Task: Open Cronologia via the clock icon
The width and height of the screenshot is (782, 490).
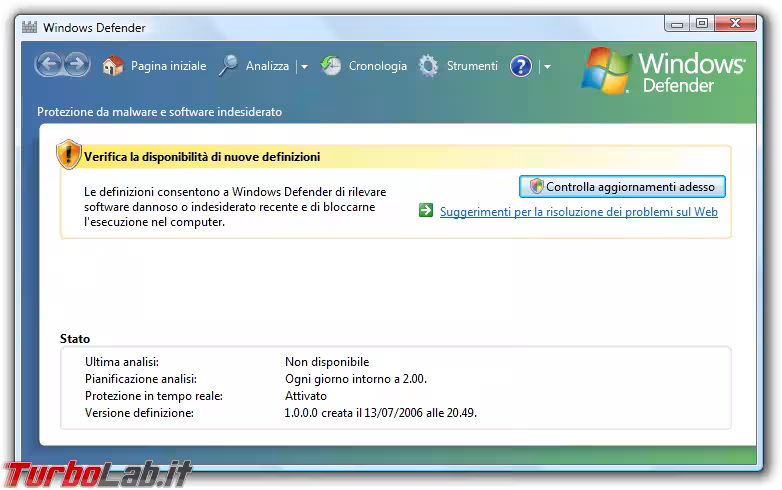Action: point(331,66)
